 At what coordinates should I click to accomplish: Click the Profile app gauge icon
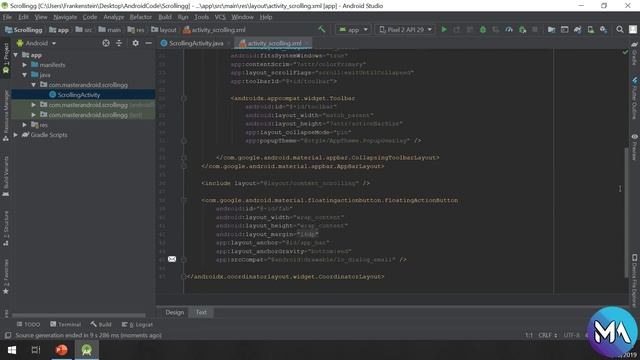(509, 29)
